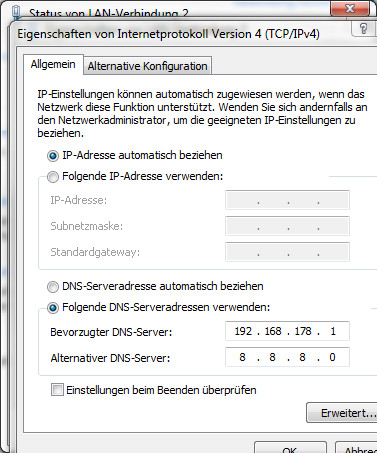377x453 pixels.
Task: Click the dialog title Eigenschaften von Internetprotokoll
Action: click(168, 34)
